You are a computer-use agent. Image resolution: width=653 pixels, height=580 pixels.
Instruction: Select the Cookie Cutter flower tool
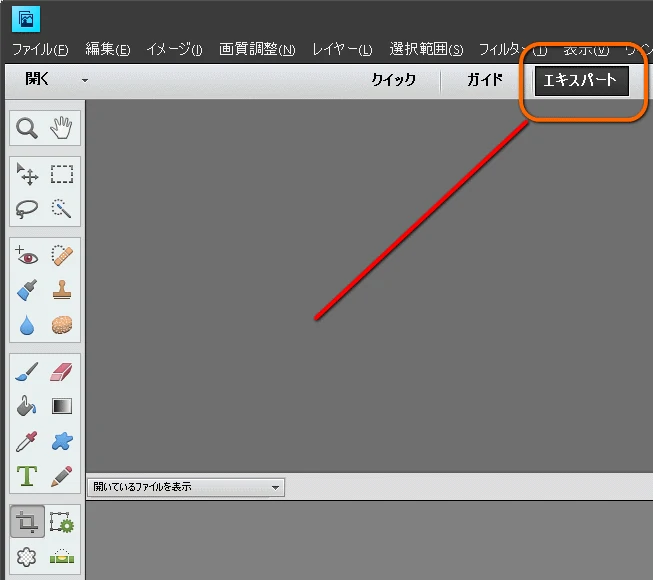[26, 557]
